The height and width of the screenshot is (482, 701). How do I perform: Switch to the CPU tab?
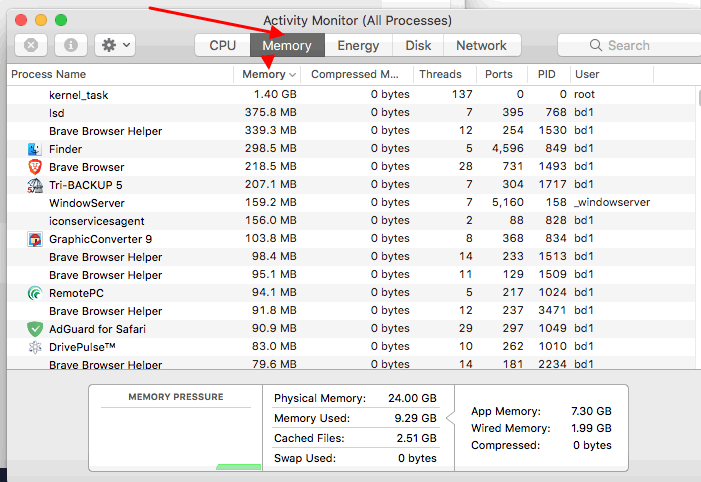[222, 45]
